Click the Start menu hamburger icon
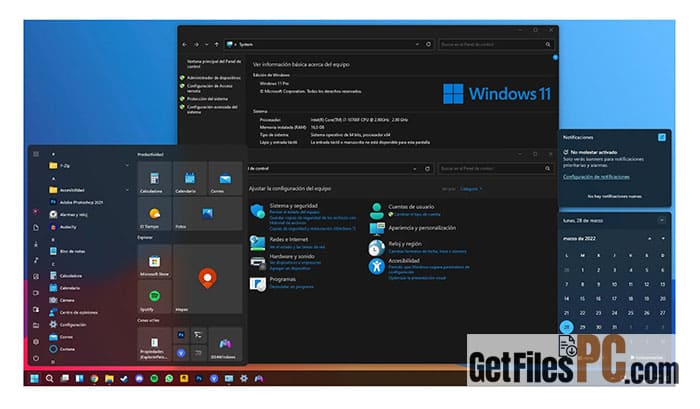This screenshot has width=700, height=409. pyautogui.click(x=36, y=154)
